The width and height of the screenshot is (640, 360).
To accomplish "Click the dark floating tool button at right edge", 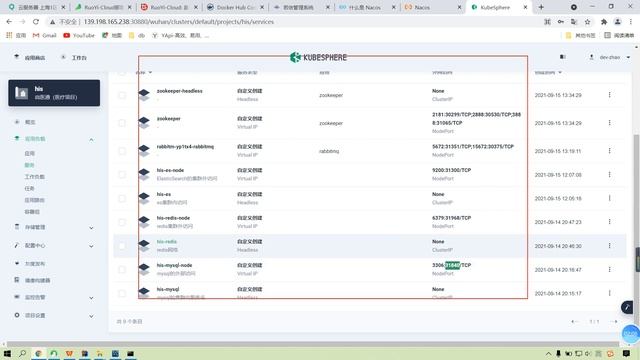I will click(627, 307).
